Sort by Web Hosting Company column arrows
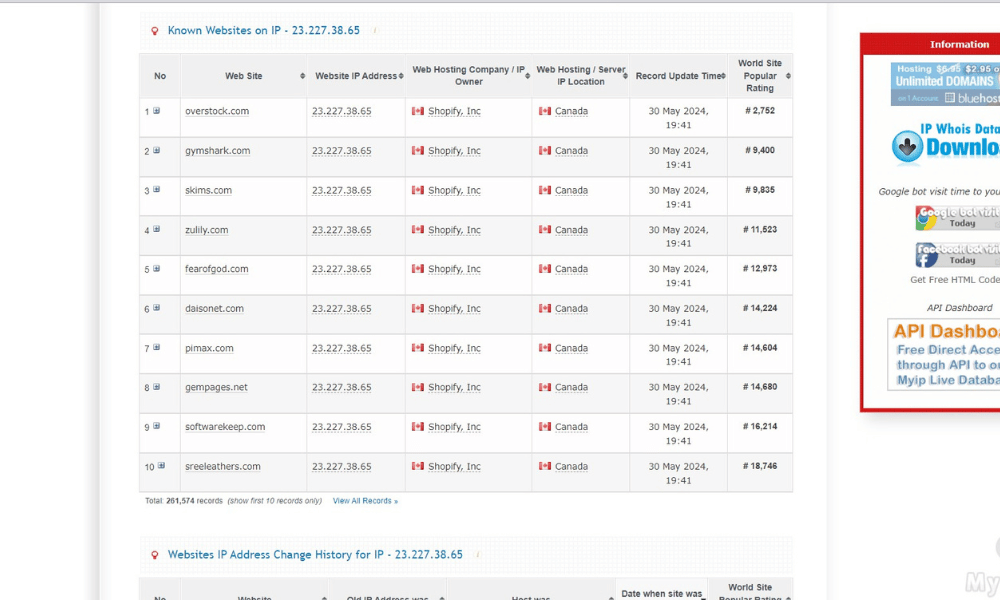 pos(527,76)
